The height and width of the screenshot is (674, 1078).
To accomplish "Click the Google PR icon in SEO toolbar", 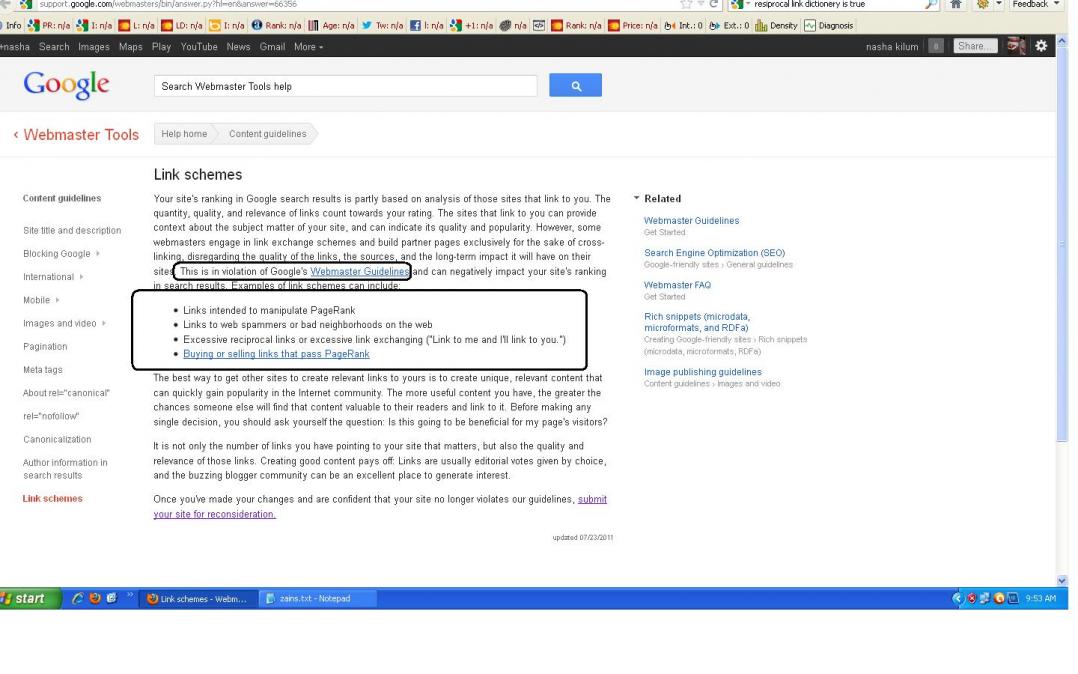I will 33,25.
